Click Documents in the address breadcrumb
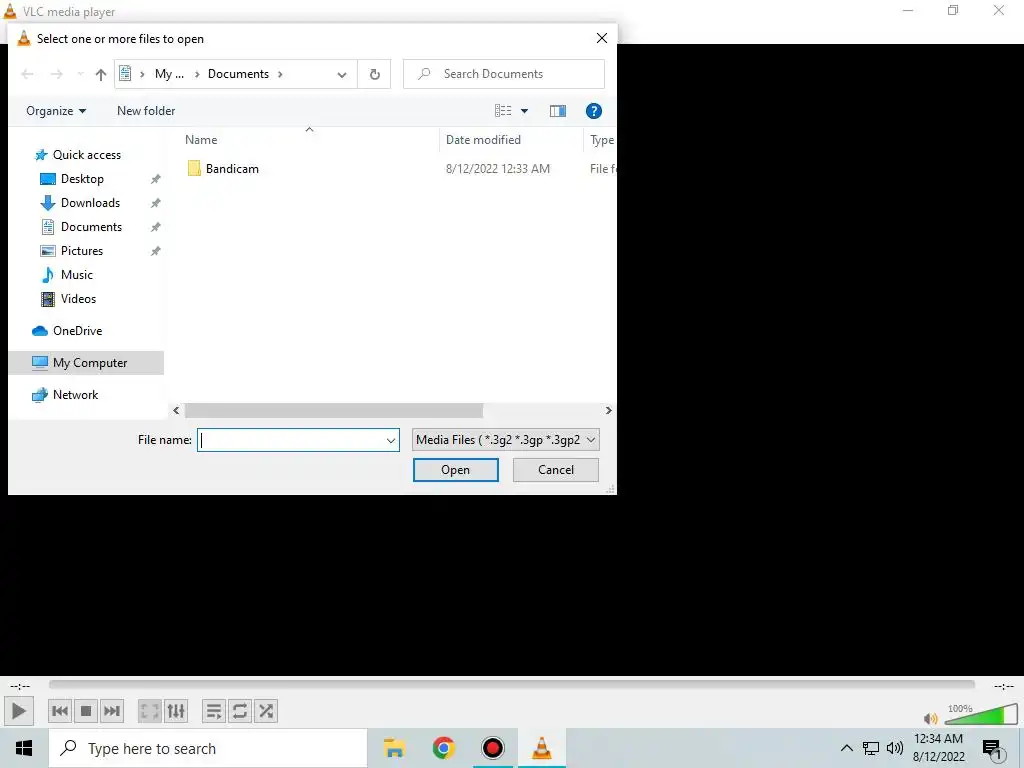 click(x=238, y=74)
